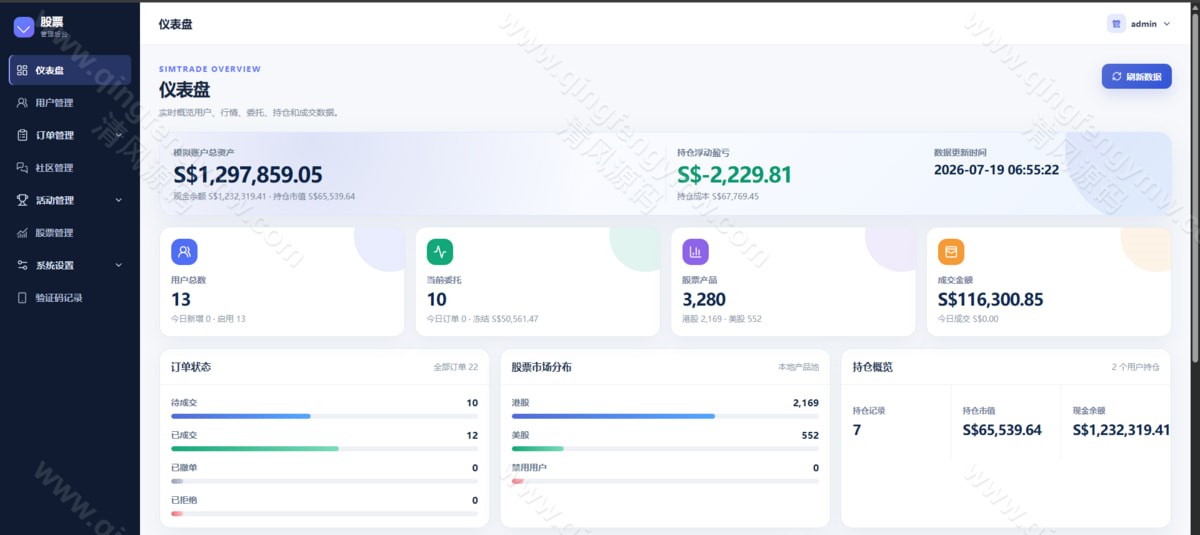Expand the 系统设置 submenu chevron
The width and height of the screenshot is (1200, 535).
tap(119, 265)
